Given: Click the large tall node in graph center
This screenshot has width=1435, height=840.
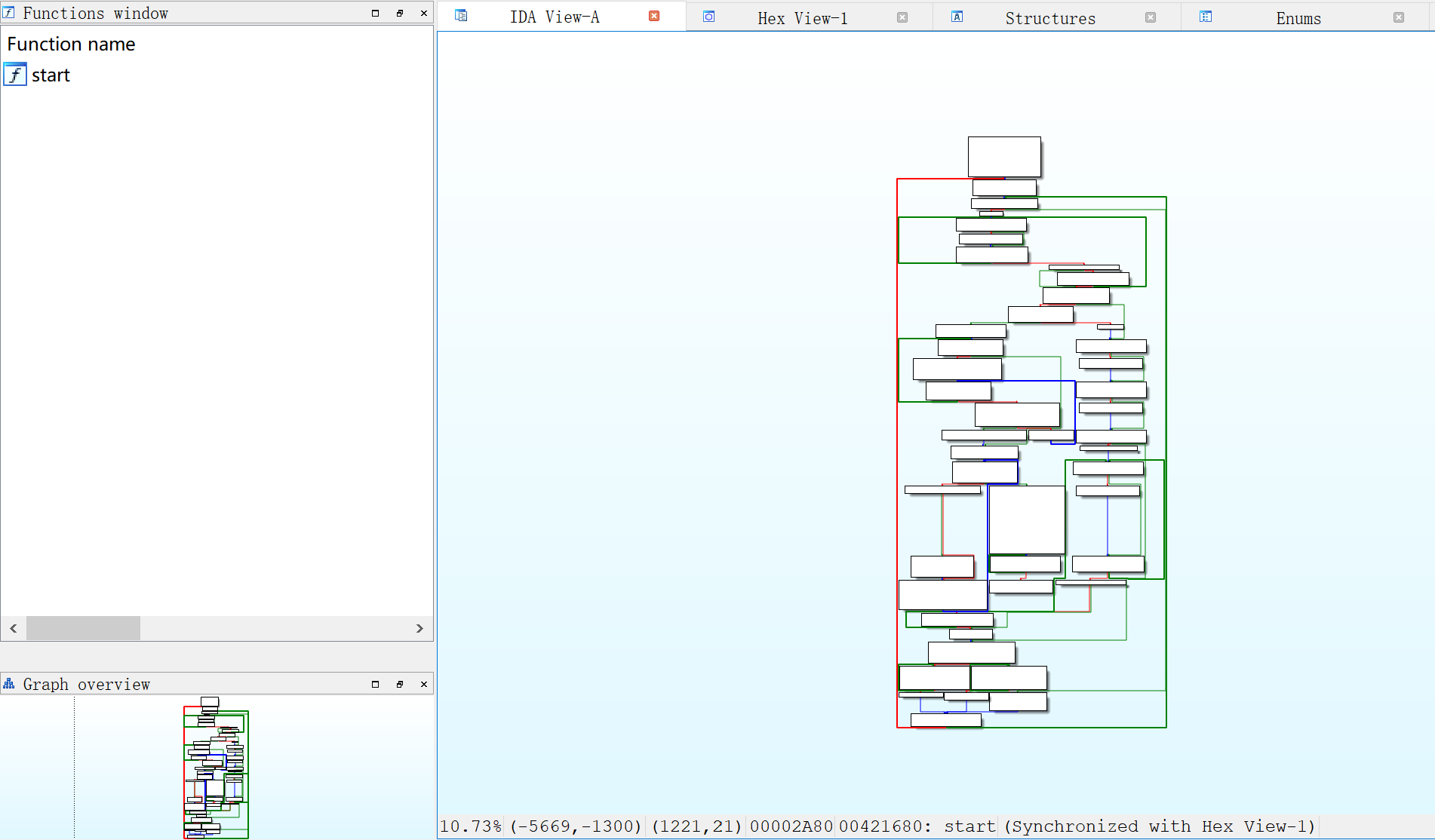Looking at the screenshot, I should [x=1027, y=520].
